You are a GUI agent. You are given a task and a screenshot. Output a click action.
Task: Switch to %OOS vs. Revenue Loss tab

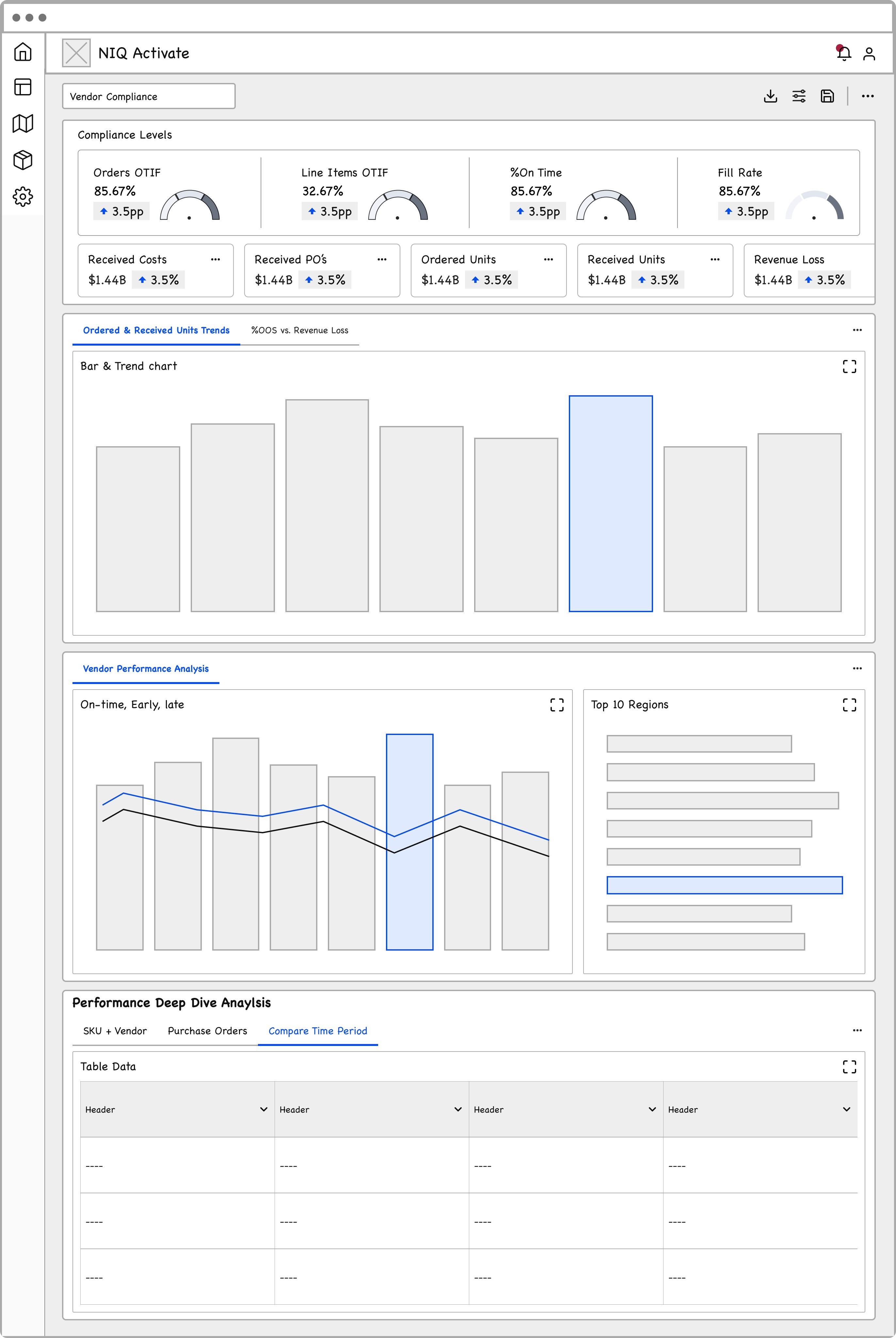(299, 330)
